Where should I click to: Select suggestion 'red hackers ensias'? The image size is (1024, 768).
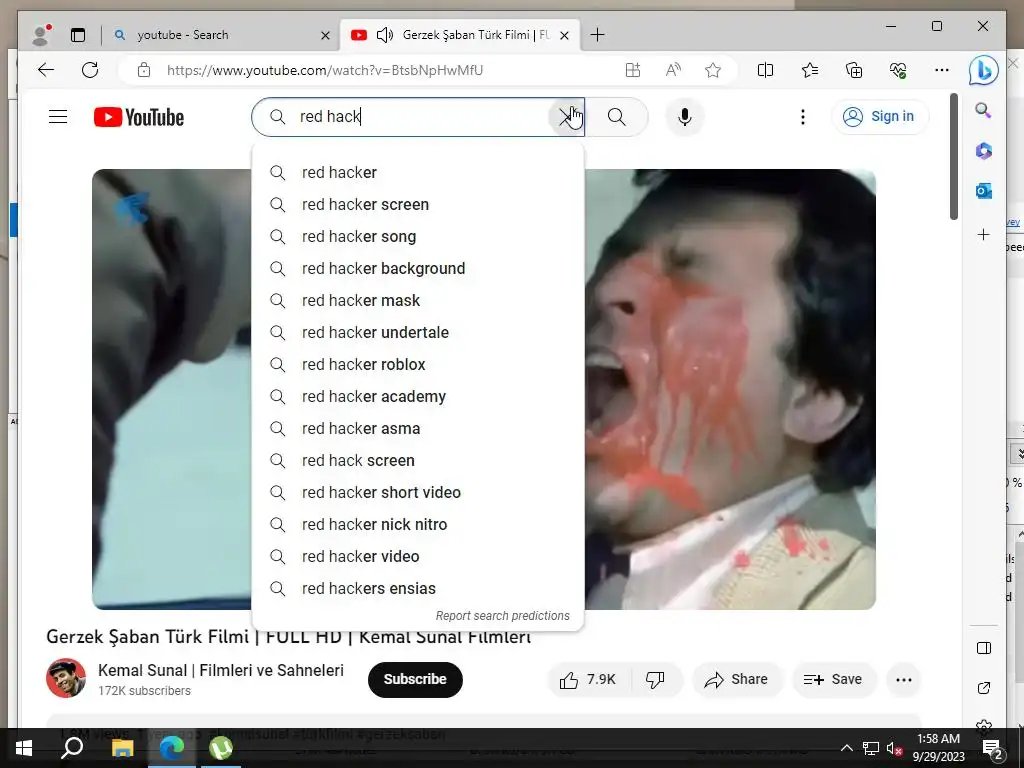coord(418,588)
